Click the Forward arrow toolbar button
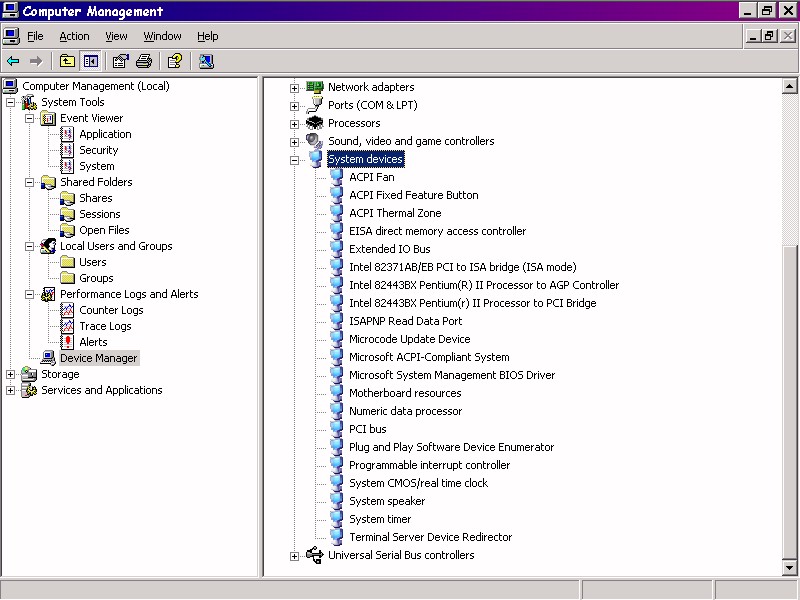 pyautogui.click(x=36, y=61)
